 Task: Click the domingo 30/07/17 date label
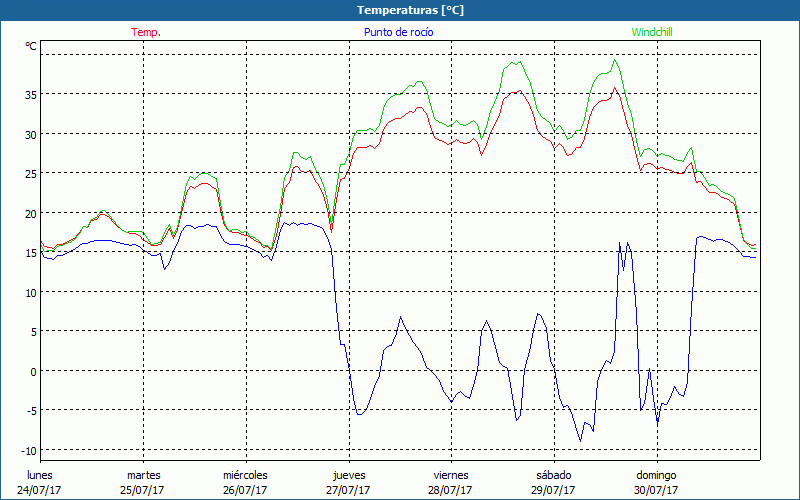point(656,482)
